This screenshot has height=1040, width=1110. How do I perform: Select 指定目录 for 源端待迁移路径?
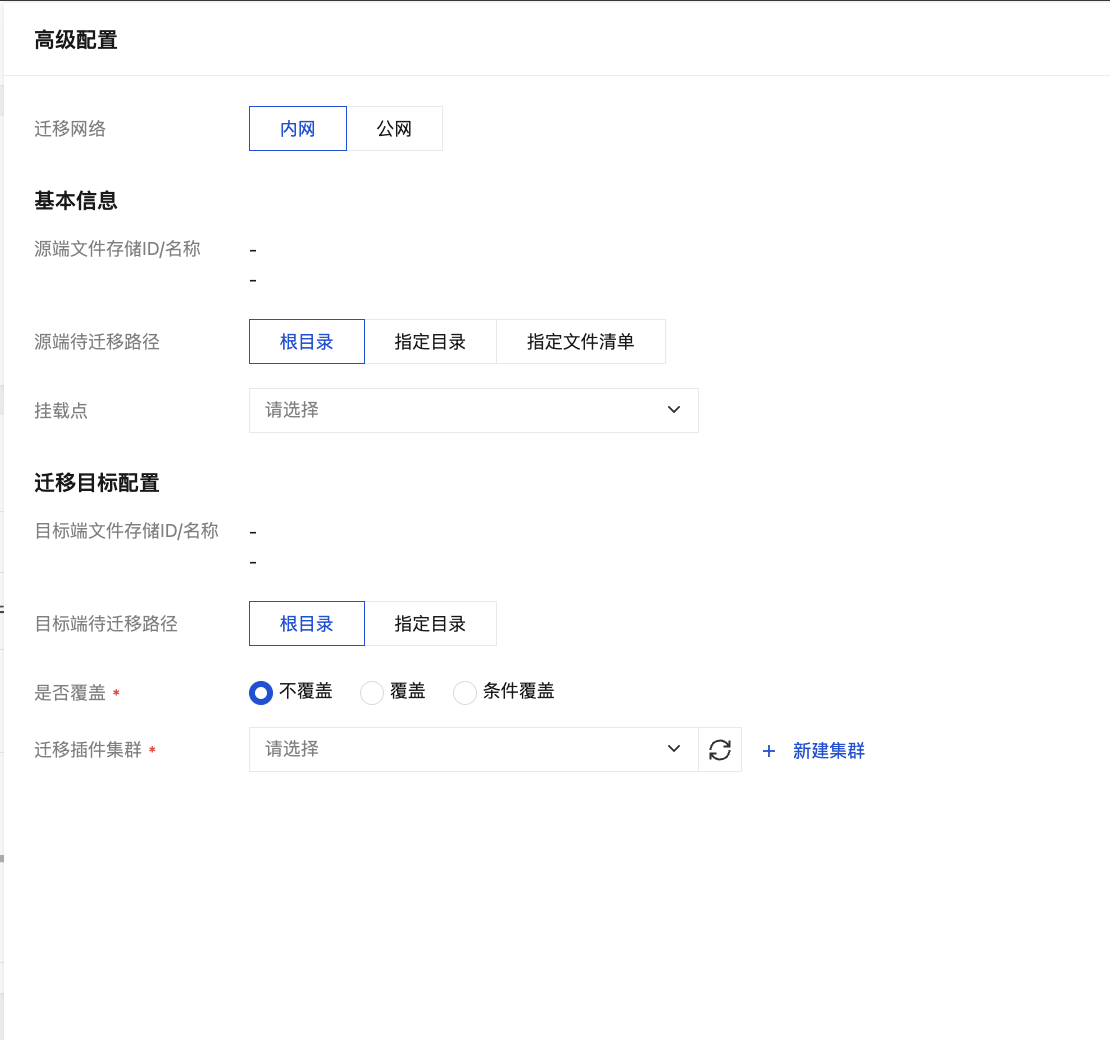[430, 342]
